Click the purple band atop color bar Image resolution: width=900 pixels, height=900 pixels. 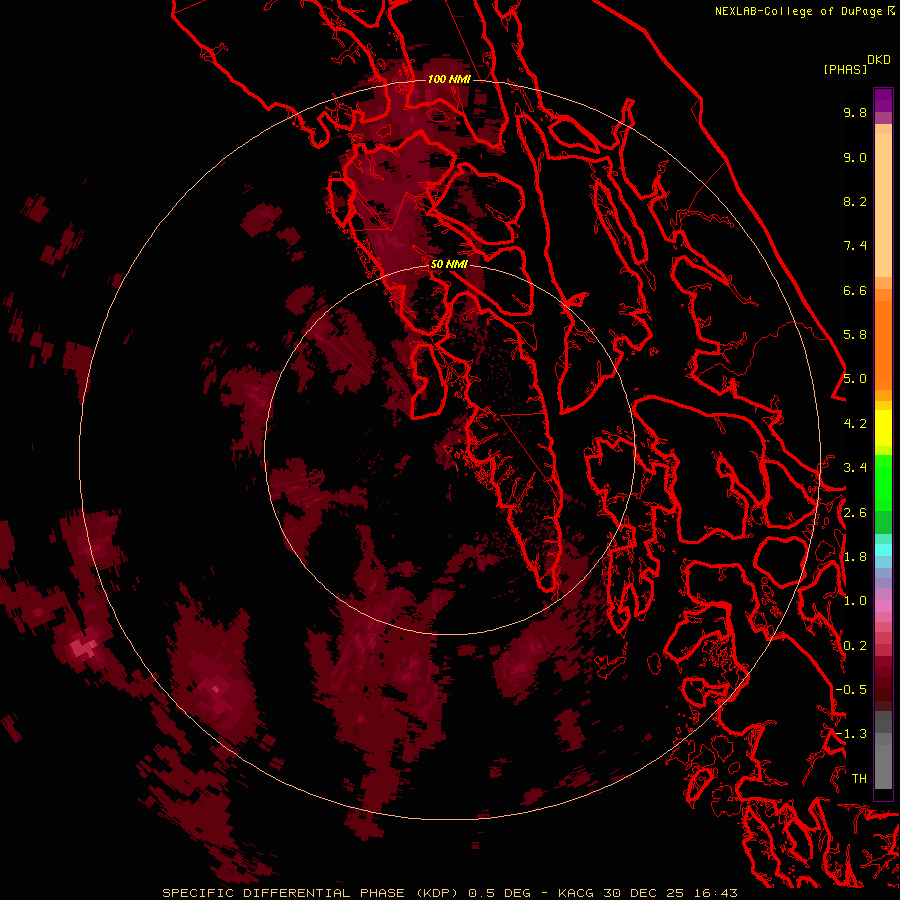pos(883,100)
